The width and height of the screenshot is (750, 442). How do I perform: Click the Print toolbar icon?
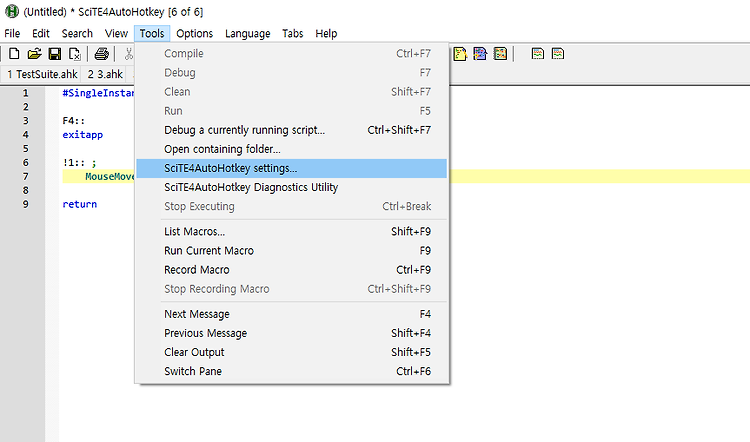pos(101,54)
